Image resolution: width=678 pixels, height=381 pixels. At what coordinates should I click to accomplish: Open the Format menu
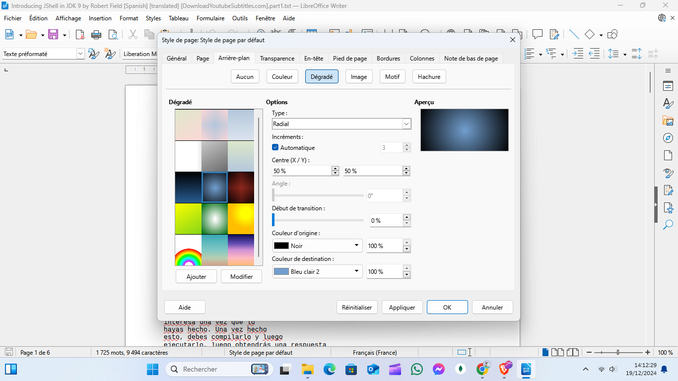(x=129, y=18)
